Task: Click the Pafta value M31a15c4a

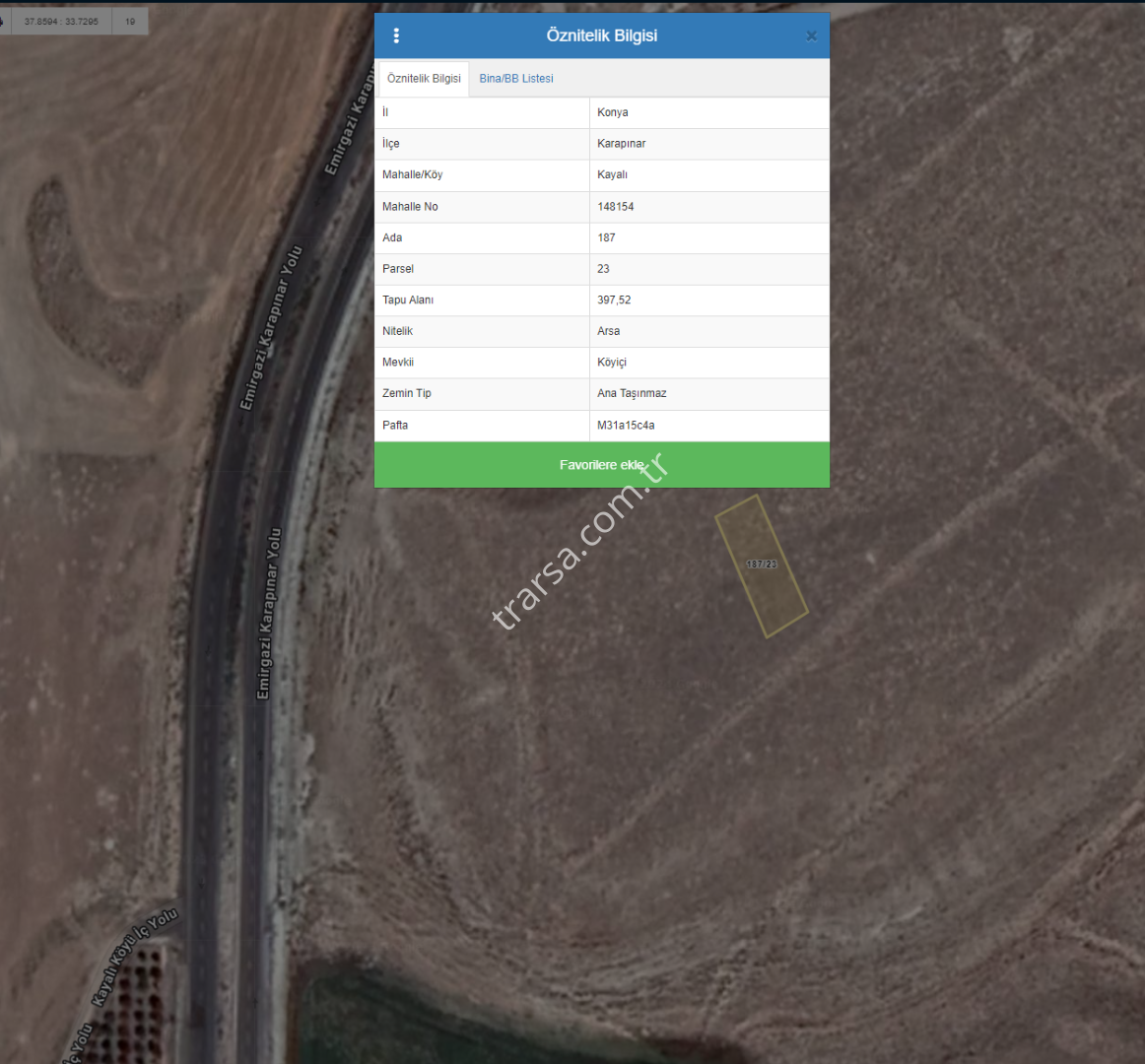Action: pos(626,426)
